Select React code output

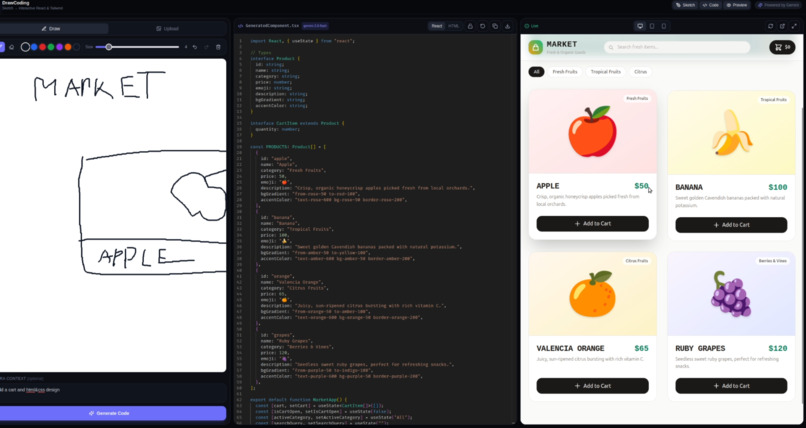436,26
